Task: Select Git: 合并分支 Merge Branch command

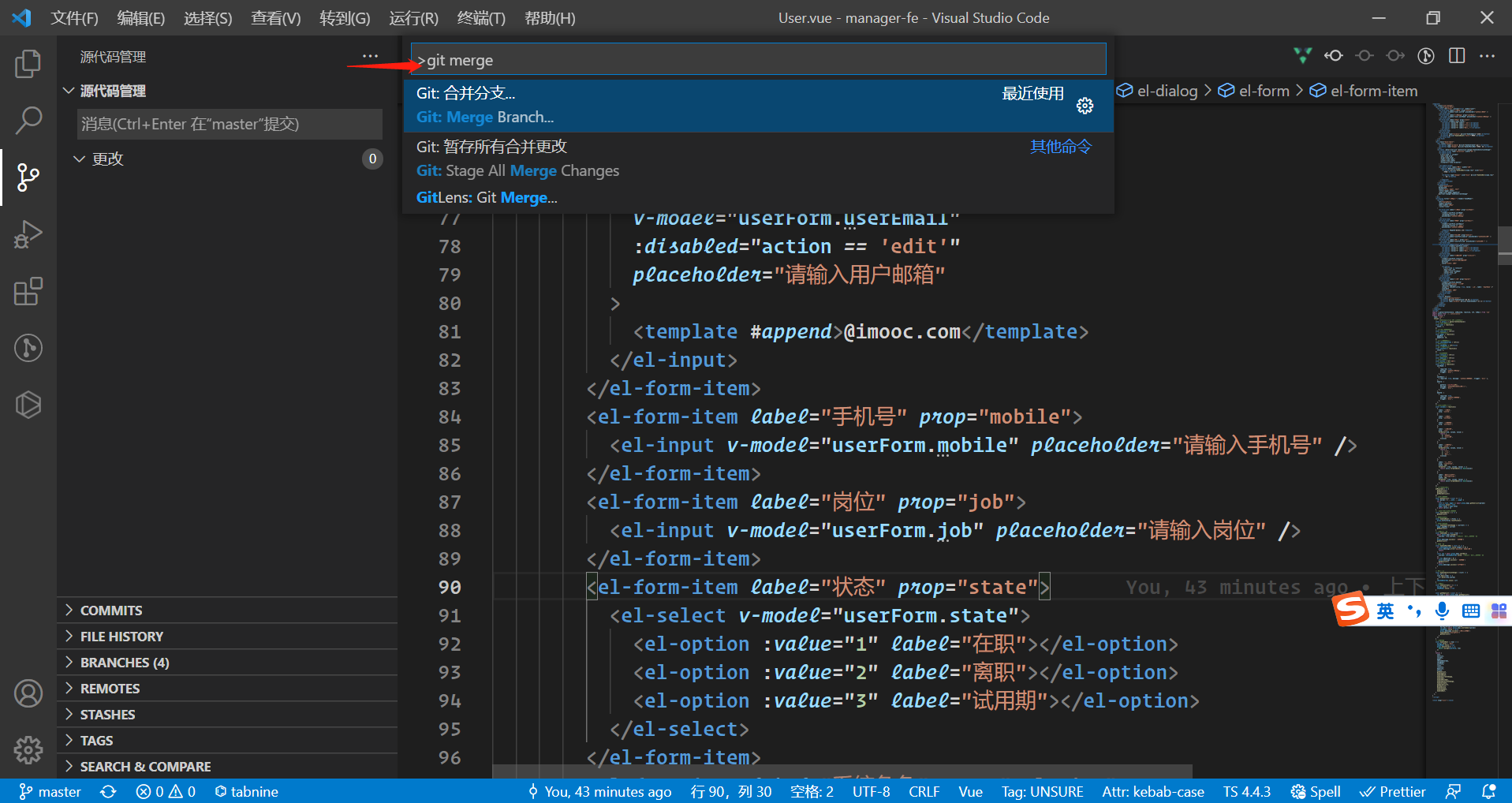Action: (x=758, y=105)
